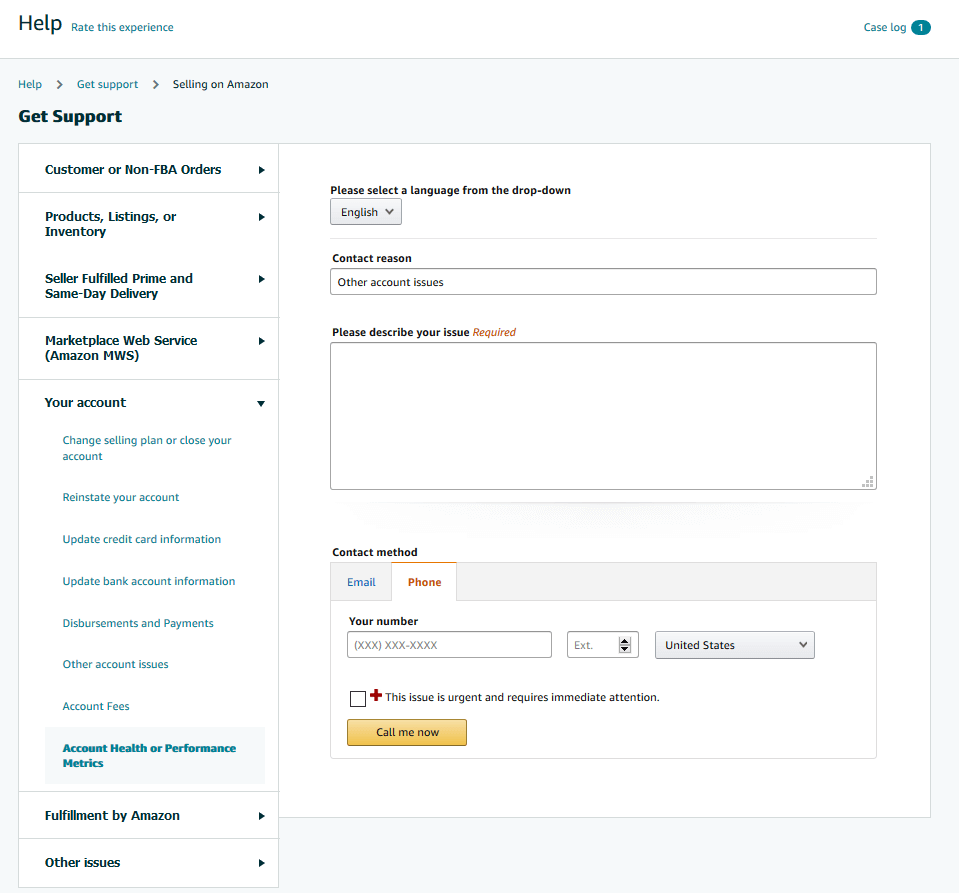Click the textarea resize grip
This screenshot has width=959, height=893.
point(868,482)
